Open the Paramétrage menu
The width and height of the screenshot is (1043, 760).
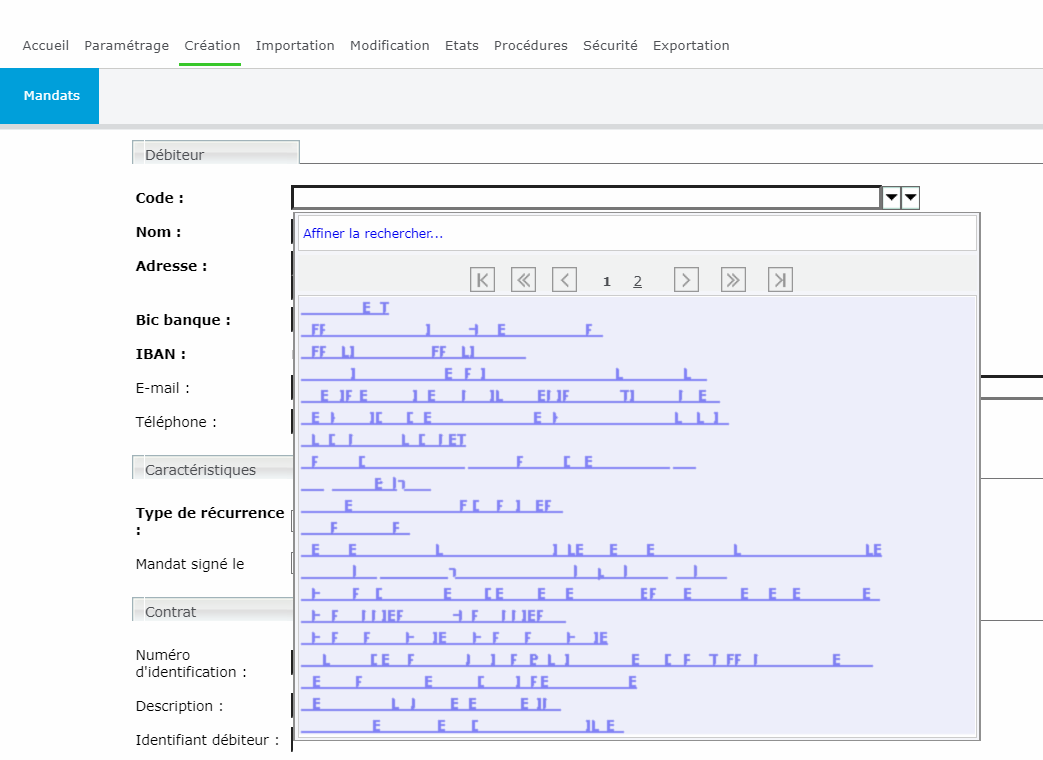click(x=126, y=46)
